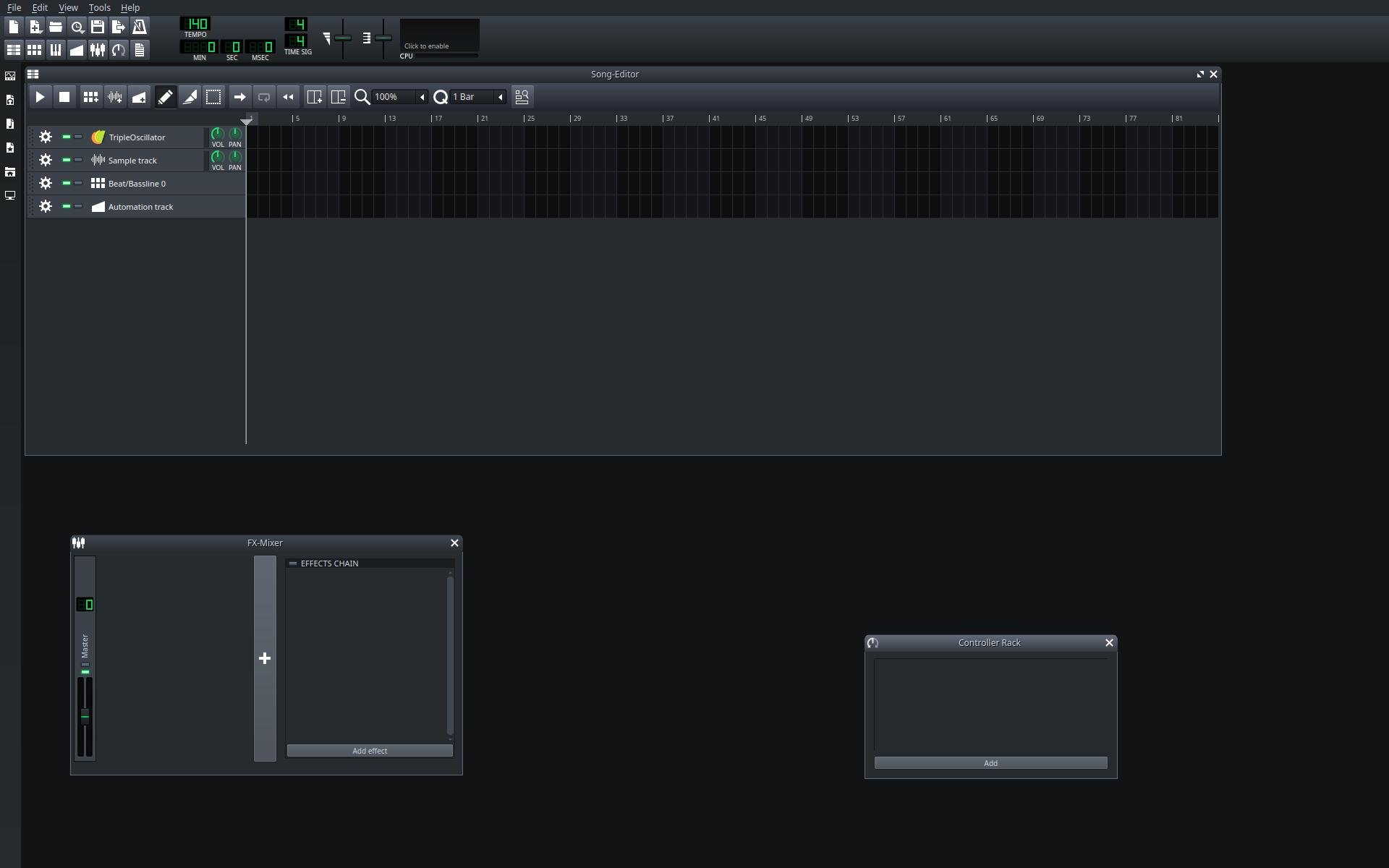Open the zoom 100% dropdown
The width and height of the screenshot is (1389, 868).
[x=422, y=97]
